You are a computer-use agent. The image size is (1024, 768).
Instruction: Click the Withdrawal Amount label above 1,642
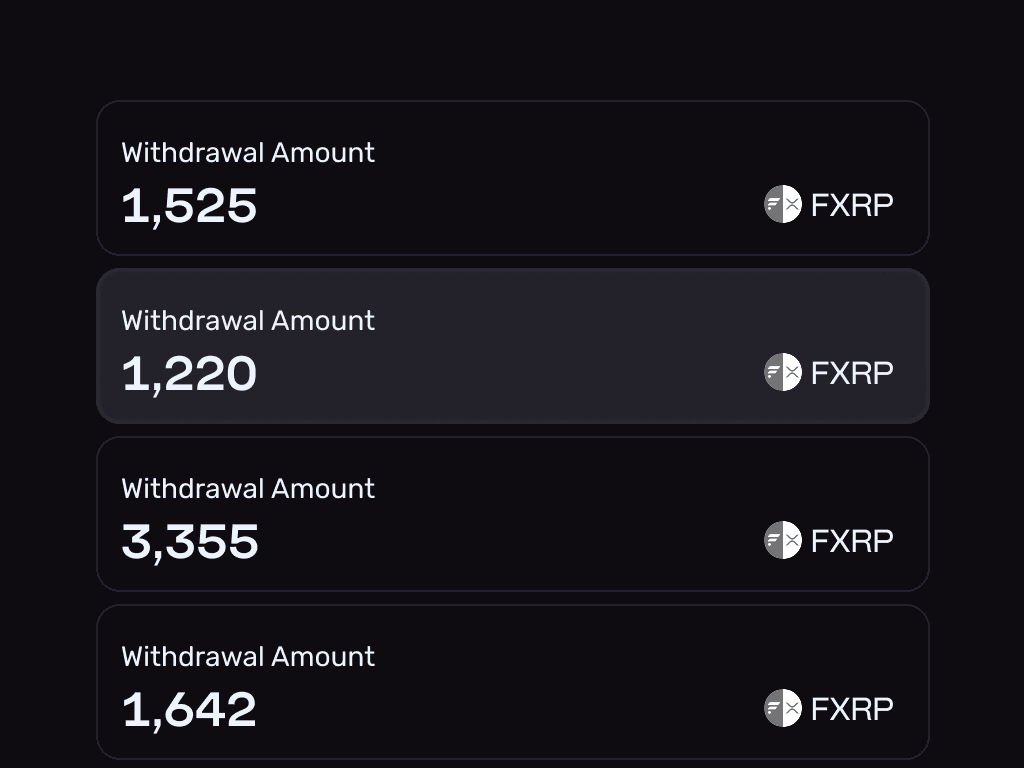pos(248,657)
